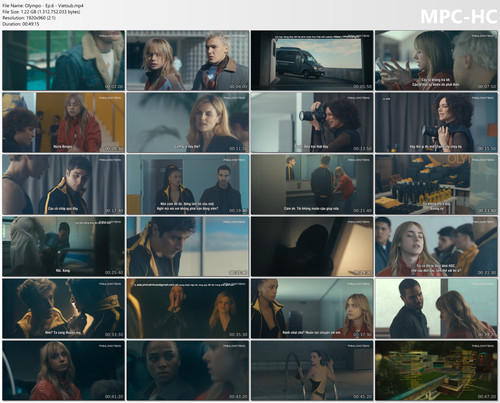Select the 00:31:30 frame of blonde girl in crowd
The width and height of the screenshot is (500, 403).
(437, 246)
